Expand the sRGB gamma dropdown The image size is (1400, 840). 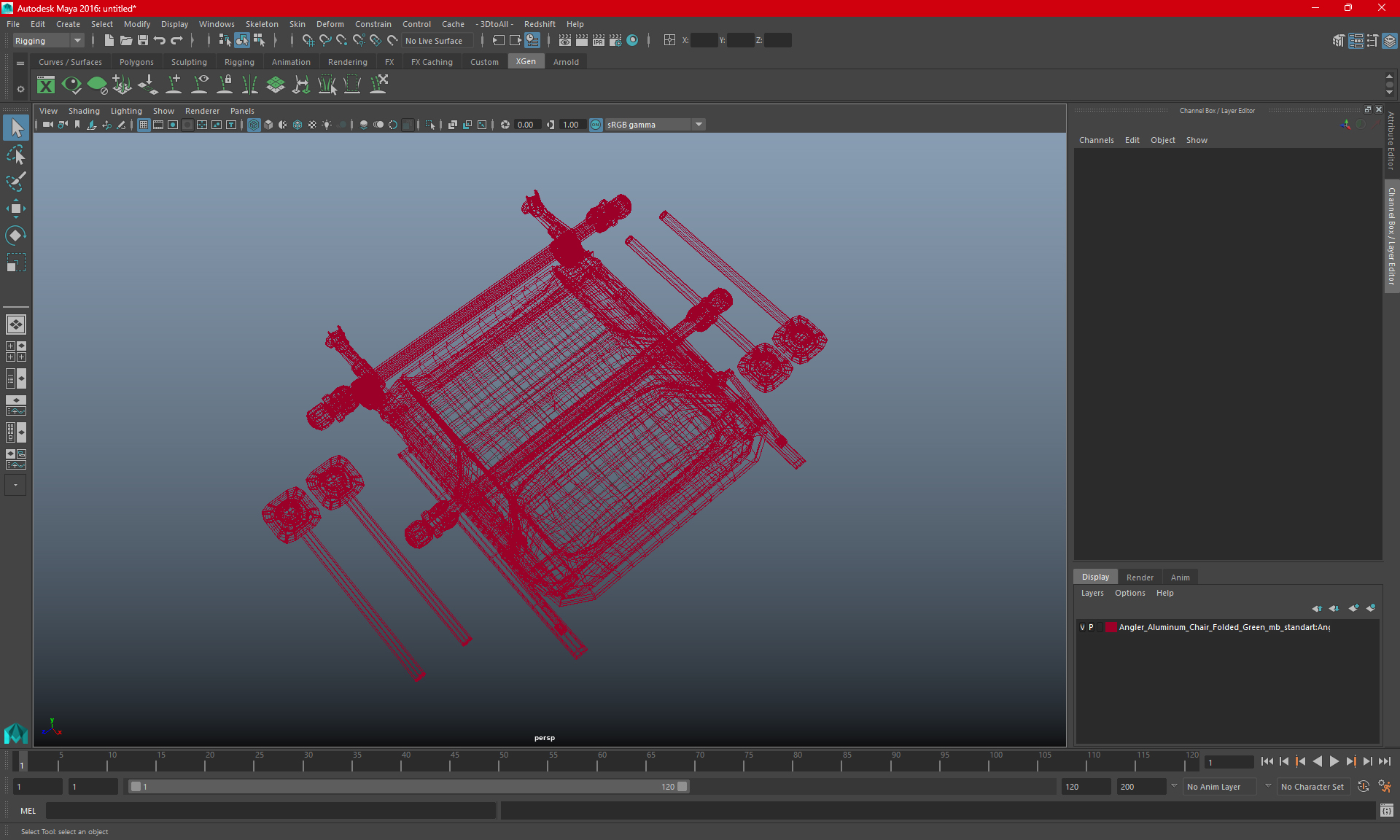pyautogui.click(x=699, y=125)
